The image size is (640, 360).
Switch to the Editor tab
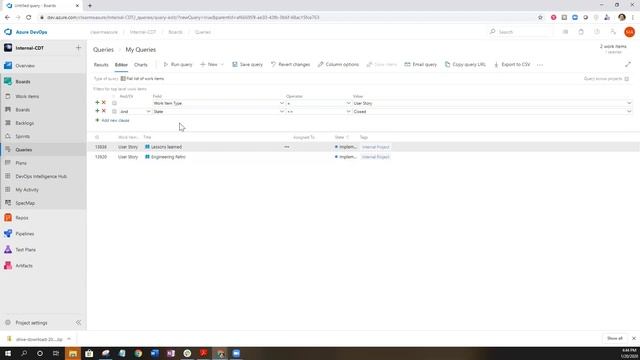[x=121, y=64]
